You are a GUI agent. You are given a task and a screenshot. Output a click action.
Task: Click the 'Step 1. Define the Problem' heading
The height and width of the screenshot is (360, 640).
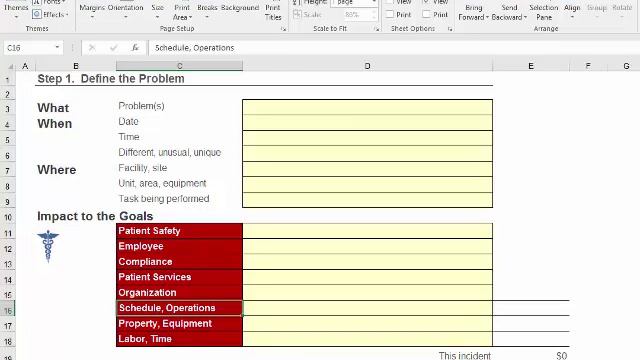[111, 79]
